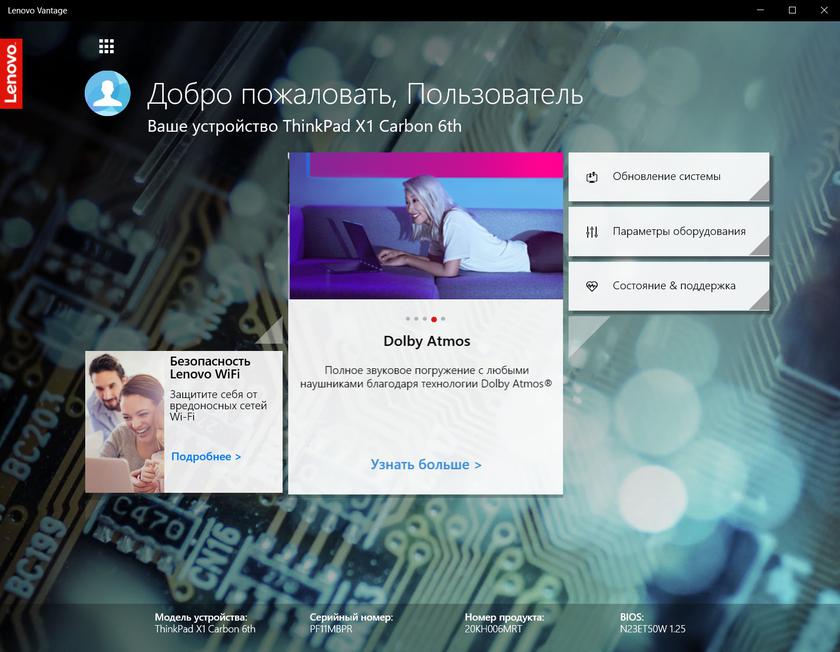Expand corner triangle on Состояние & поддержка tile
This screenshot has height=652, width=840.
point(760,301)
